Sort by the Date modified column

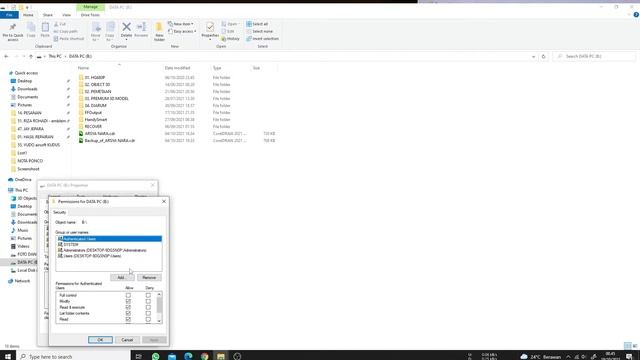pos(177,68)
